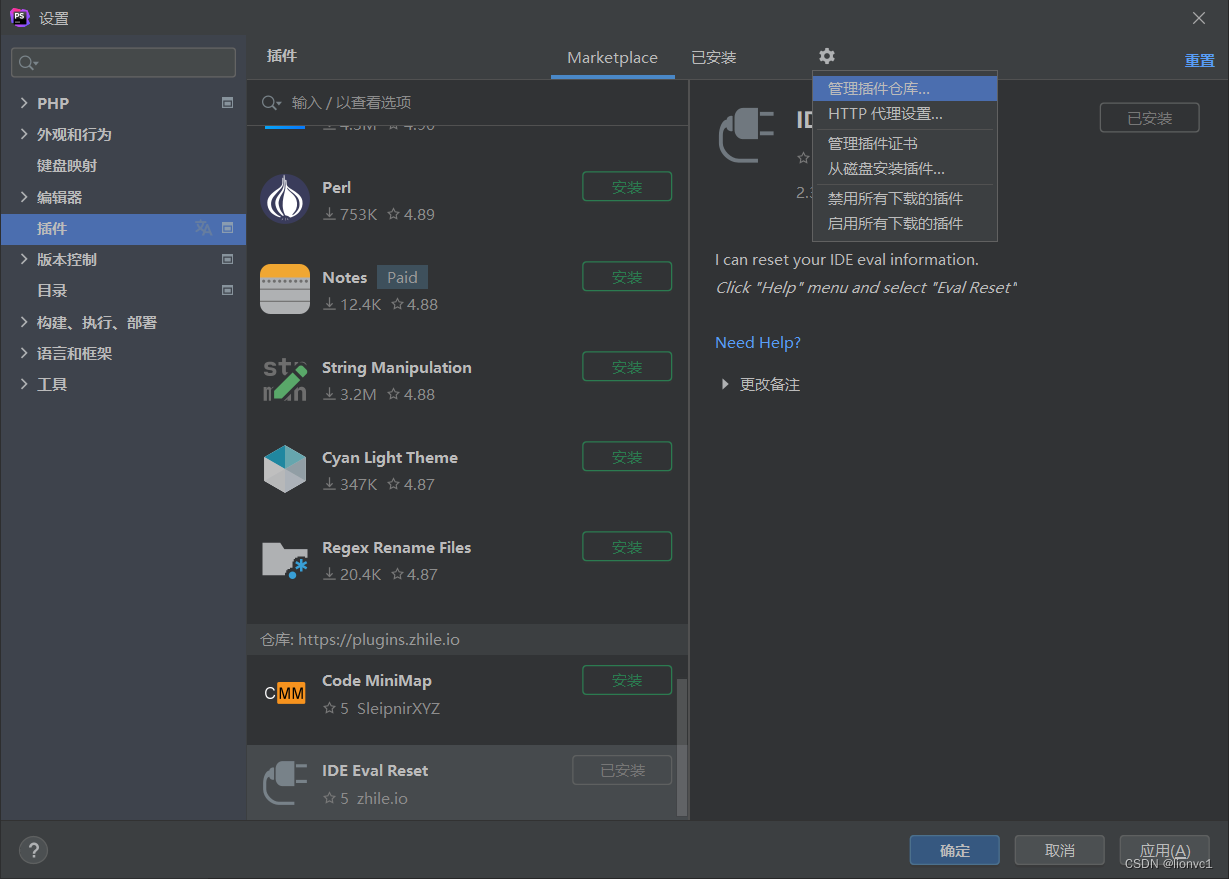Select 管理插件仓库... menu item

905,89
